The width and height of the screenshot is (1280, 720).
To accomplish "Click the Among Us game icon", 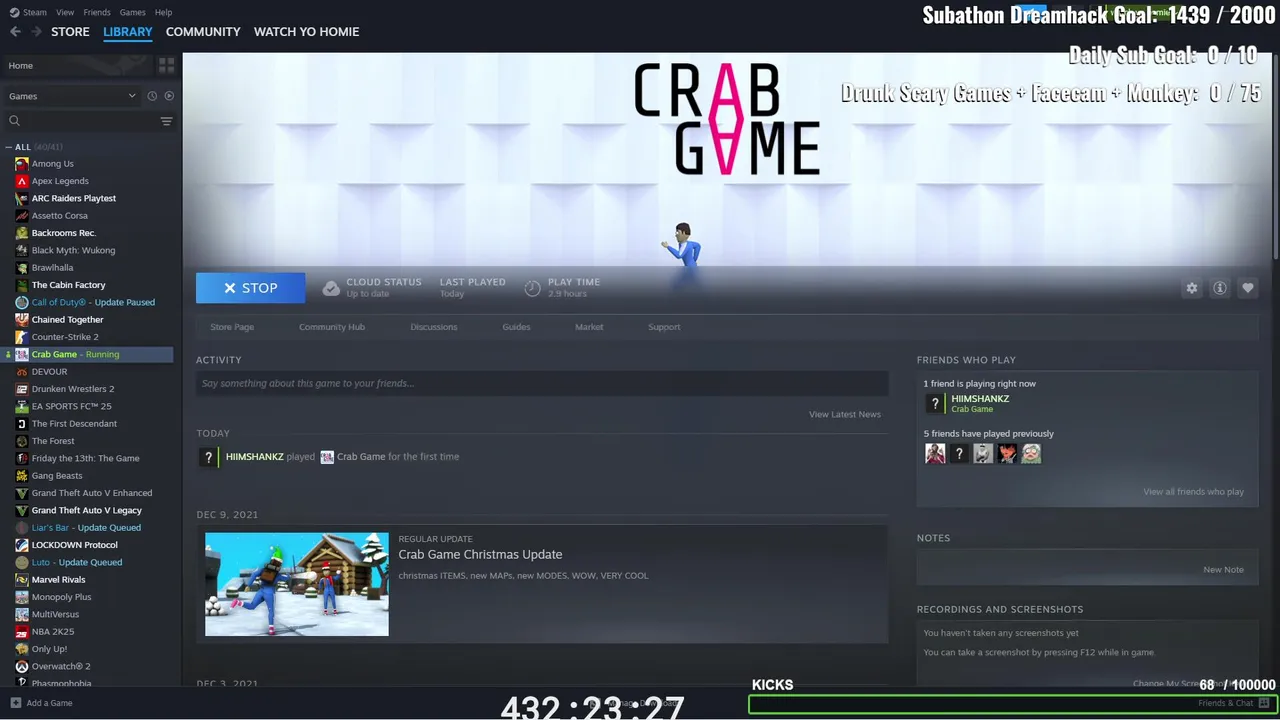I will tap(22, 164).
